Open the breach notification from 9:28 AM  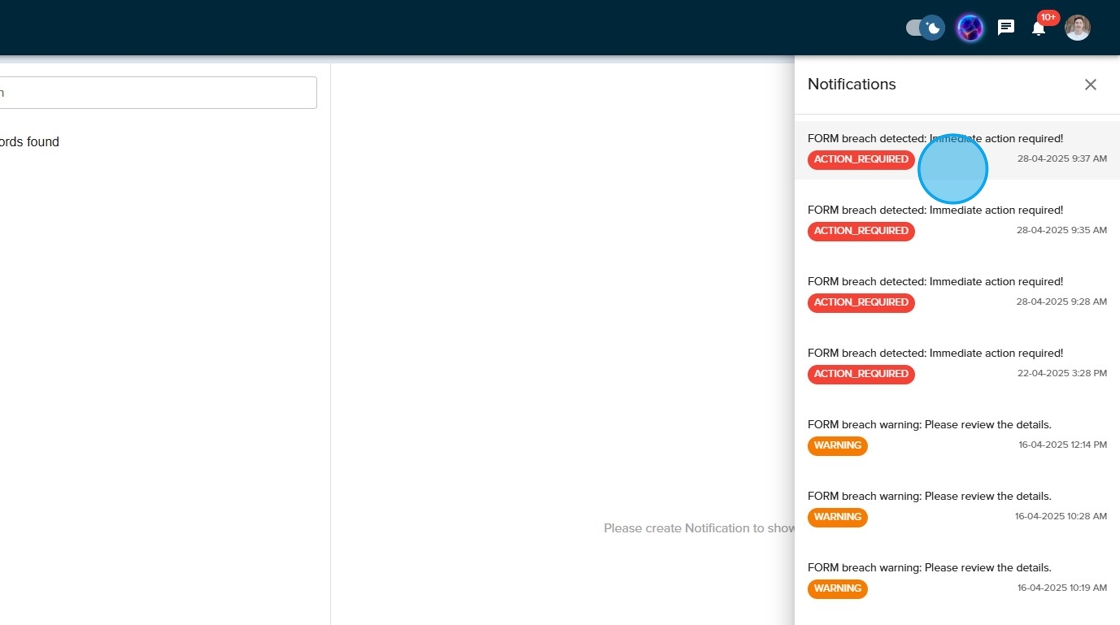[935, 282]
